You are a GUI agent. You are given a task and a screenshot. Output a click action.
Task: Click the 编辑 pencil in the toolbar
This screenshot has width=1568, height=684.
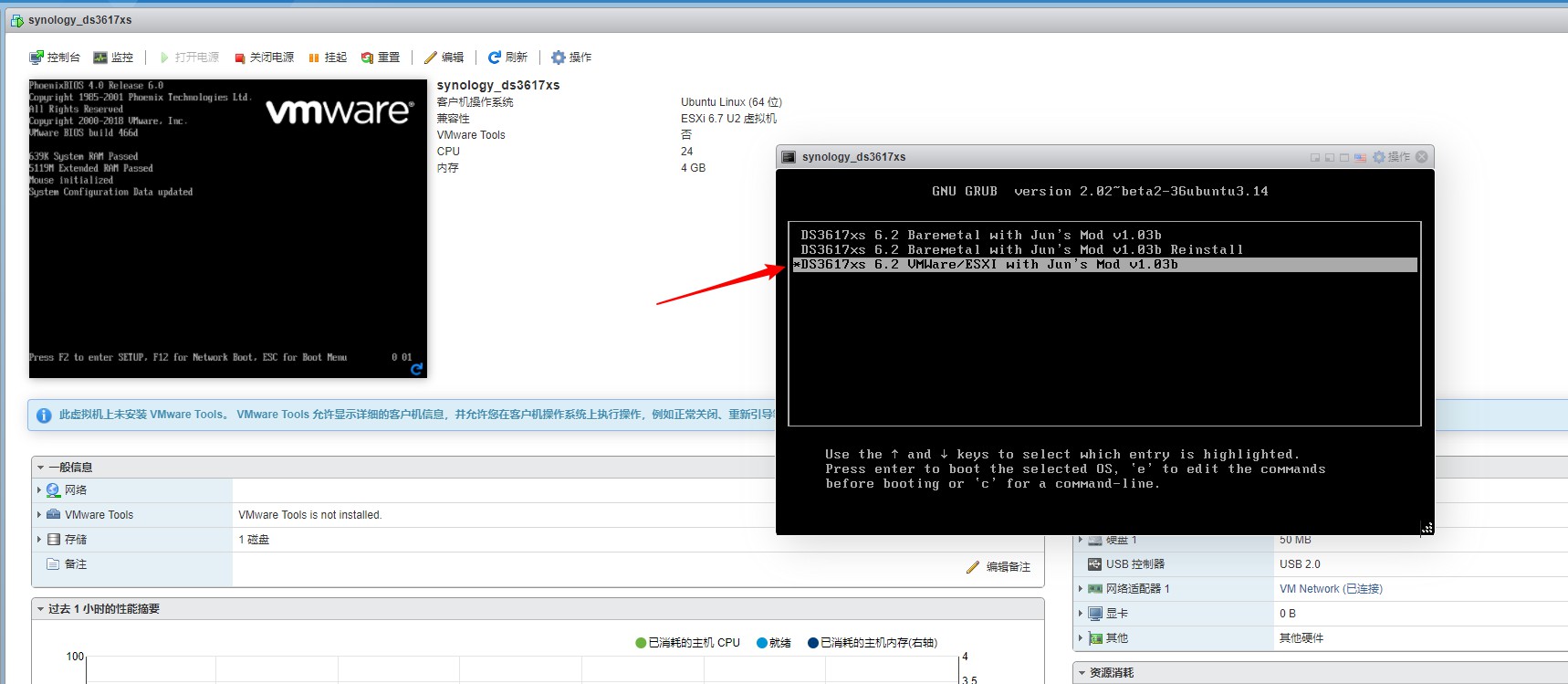pyautogui.click(x=444, y=58)
